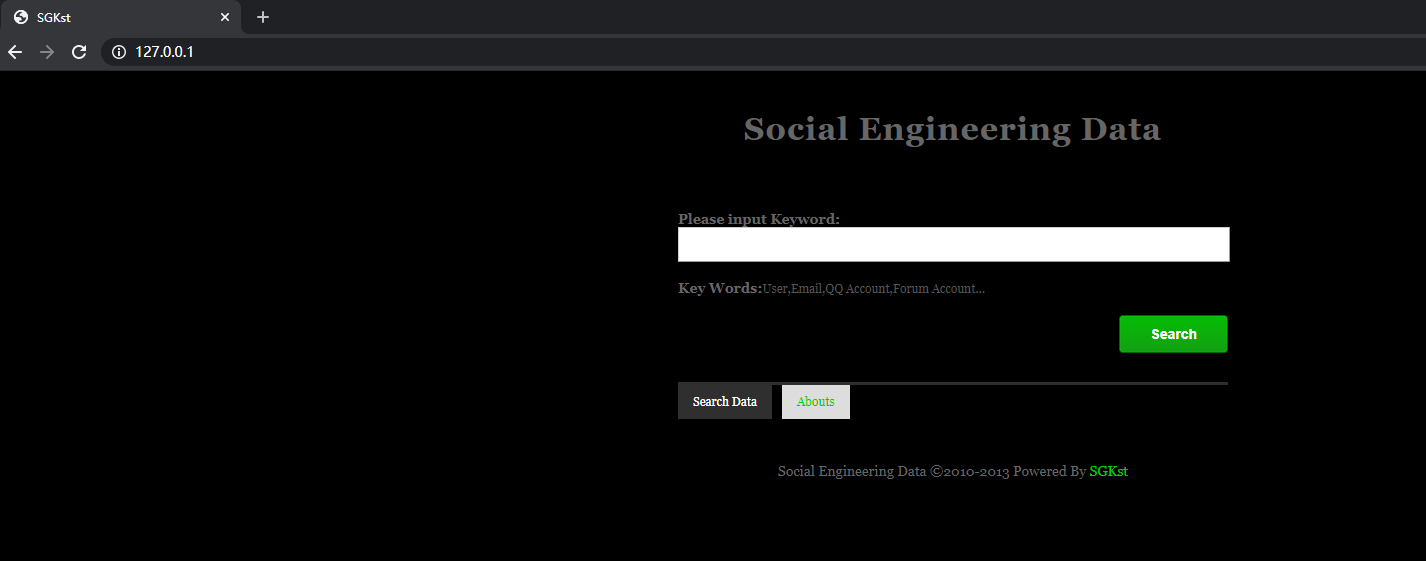Click the globe favicon on SGKst tab
This screenshot has height=561, width=1426.
pyautogui.click(x=20, y=17)
